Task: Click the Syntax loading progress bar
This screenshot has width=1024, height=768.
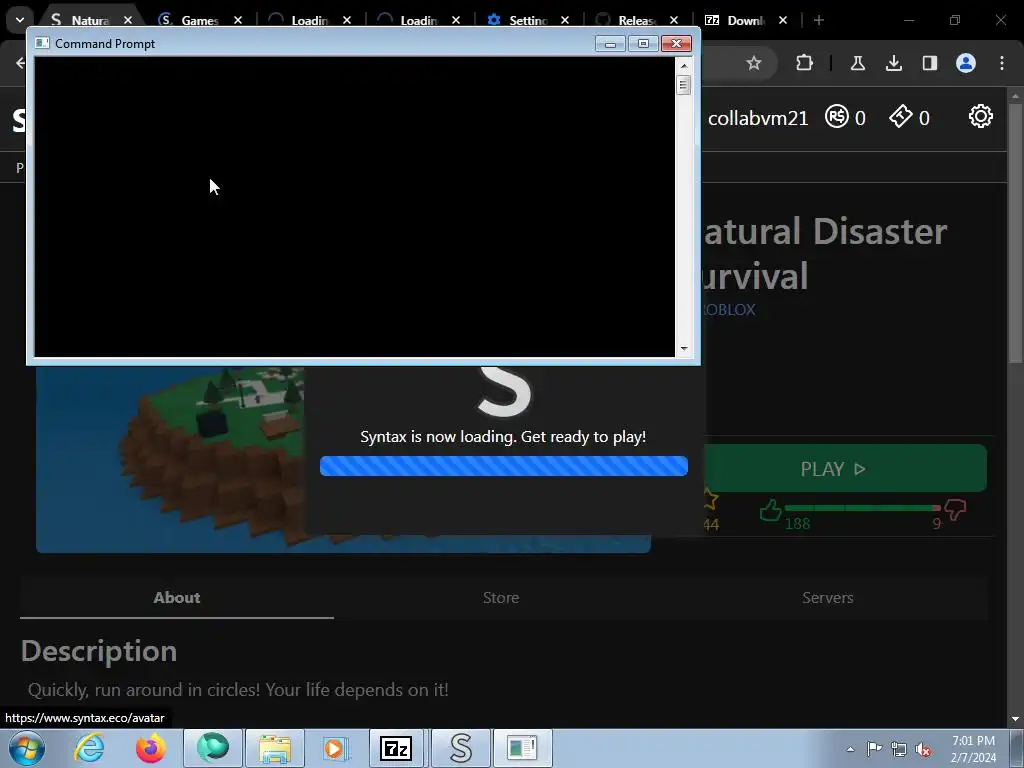Action: [504, 466]
